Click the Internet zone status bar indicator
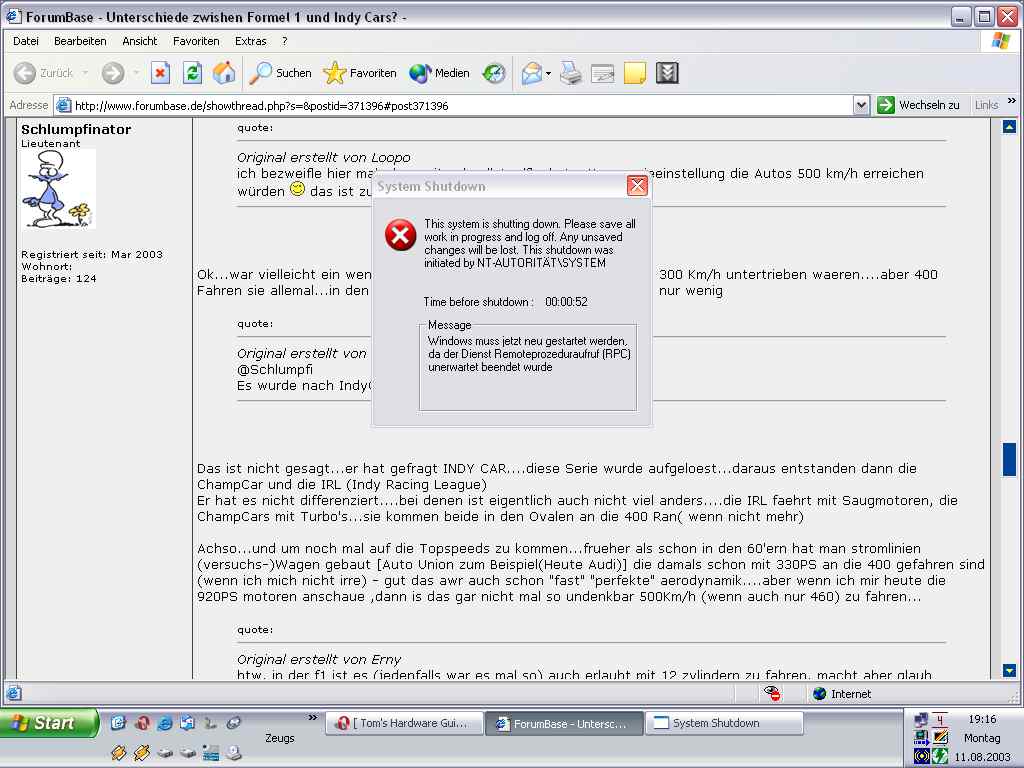Viewport: 1024px width, 768px height. coord(843,694)
